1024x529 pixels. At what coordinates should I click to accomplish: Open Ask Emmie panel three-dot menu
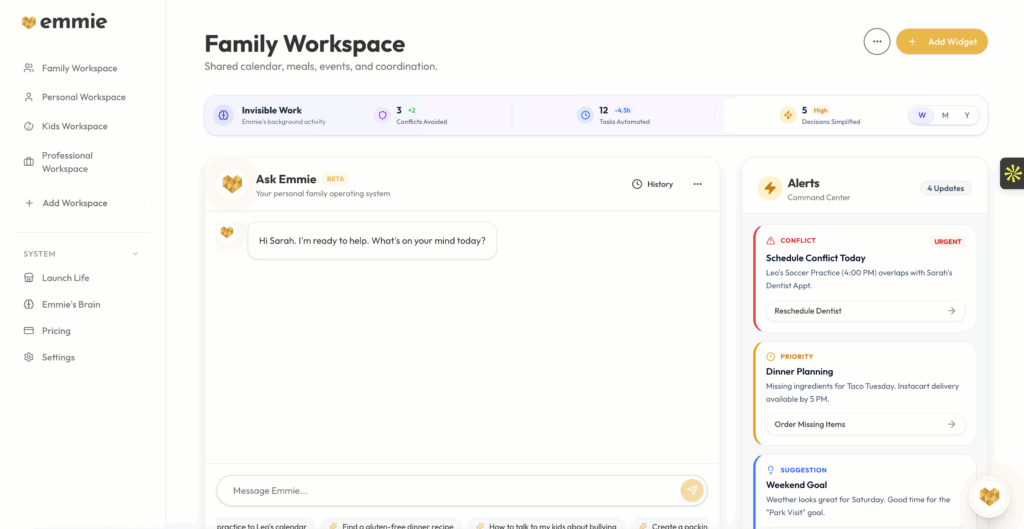pyautogui.click(x=697, y=184)
